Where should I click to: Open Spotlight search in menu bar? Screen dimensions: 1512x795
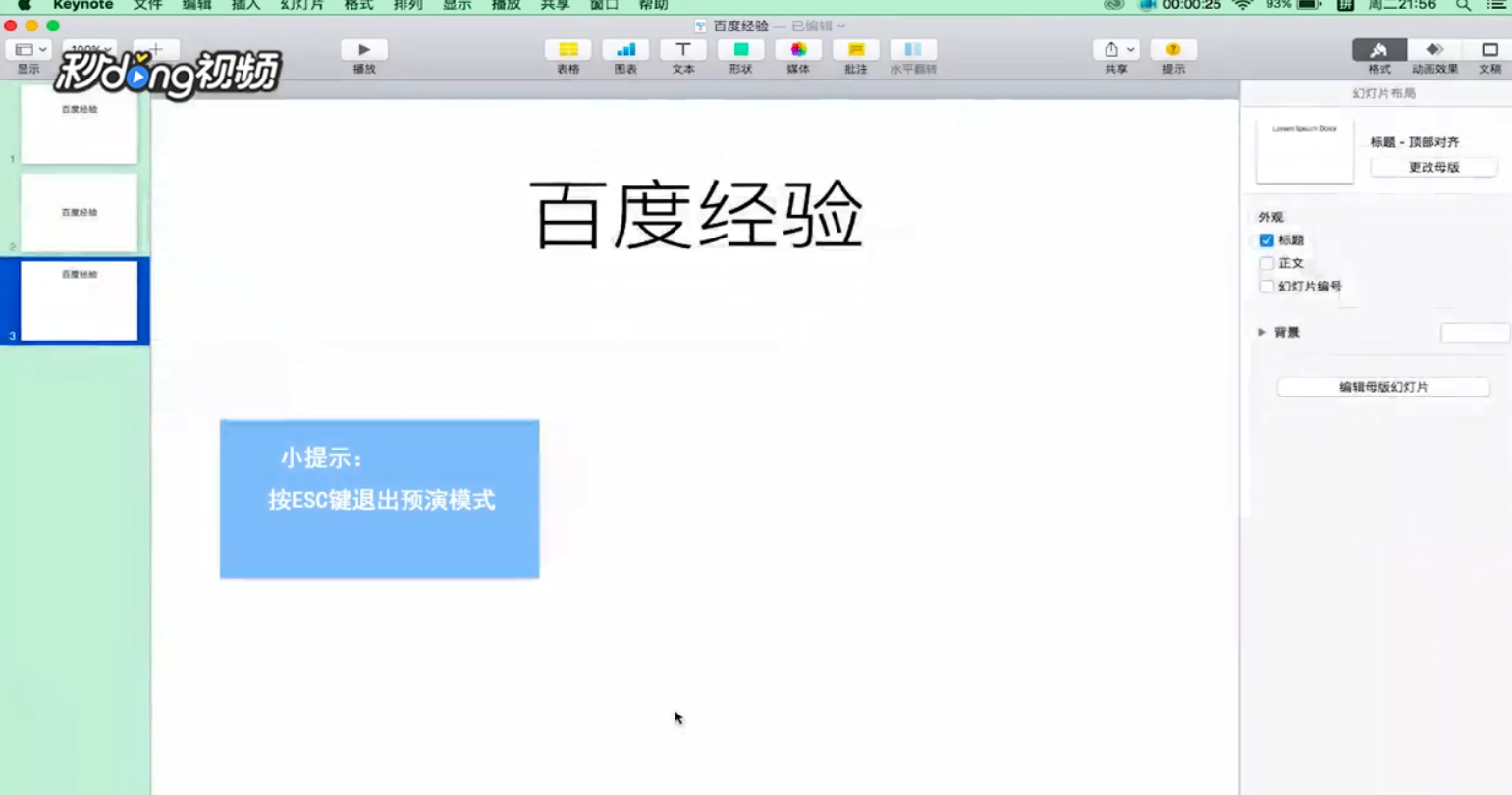1463,5
